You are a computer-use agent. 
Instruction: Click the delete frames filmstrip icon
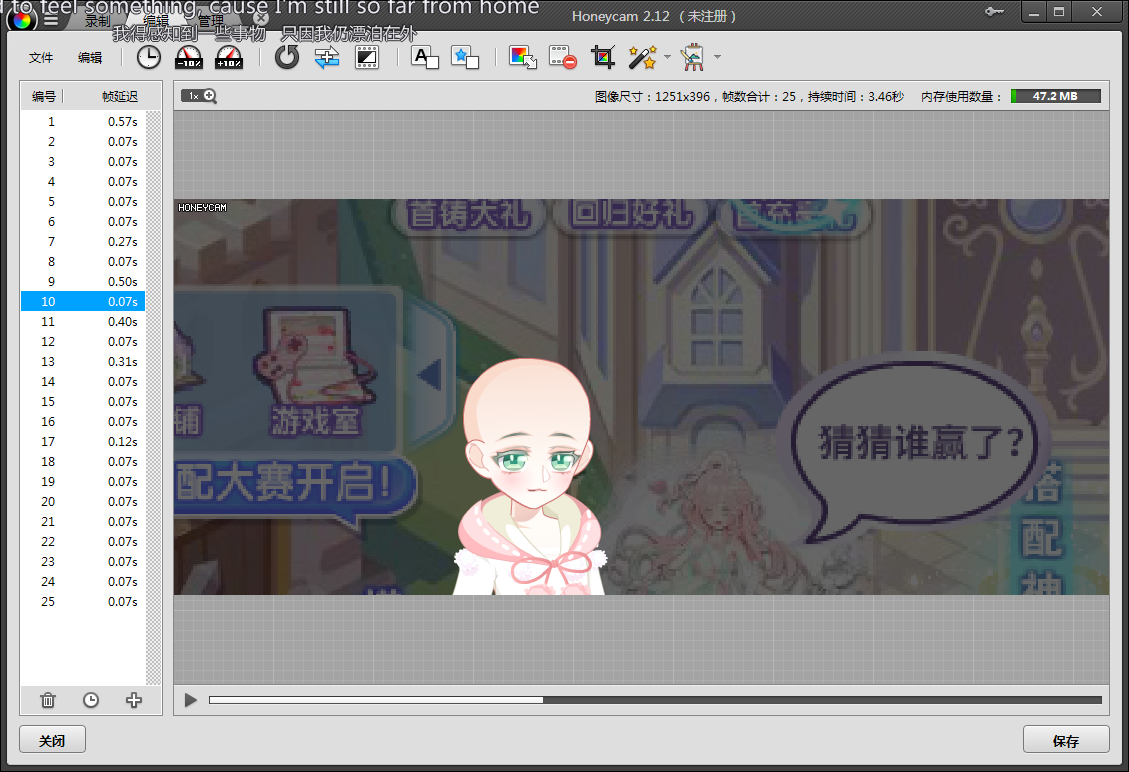563,57
